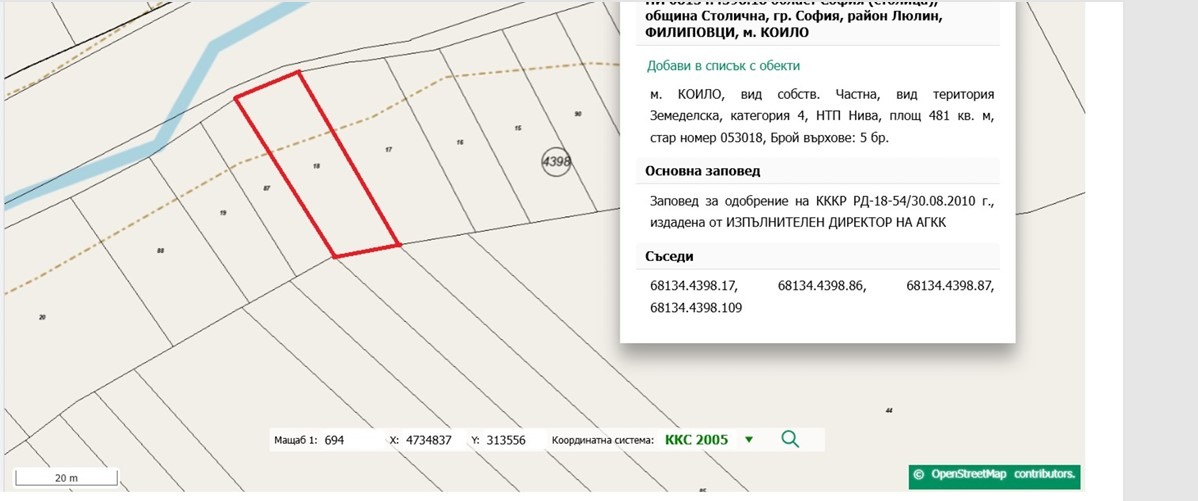Open the coordinate system dropdown arrow
The width and height of the screenshot is (1198, 501).
coord(749,440)
